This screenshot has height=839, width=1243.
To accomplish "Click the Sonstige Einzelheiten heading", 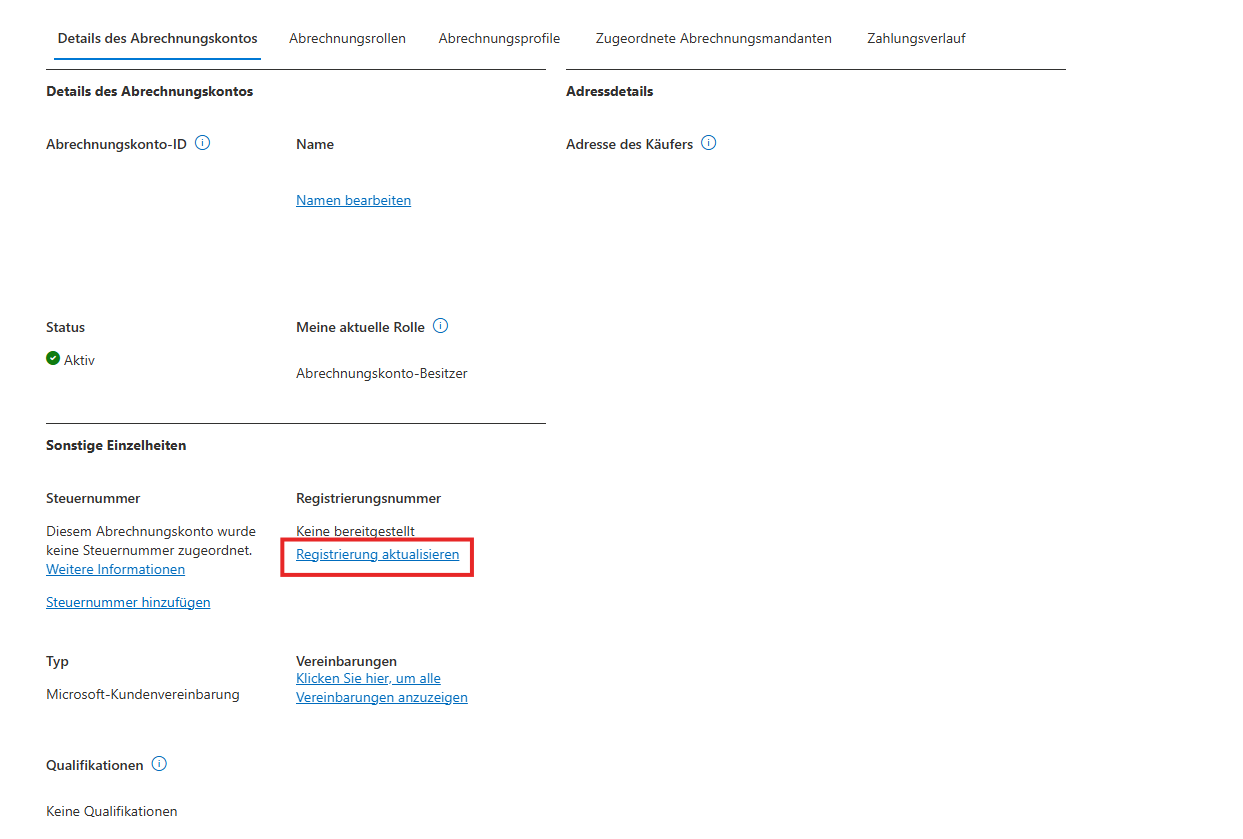I will coord(116,445).
